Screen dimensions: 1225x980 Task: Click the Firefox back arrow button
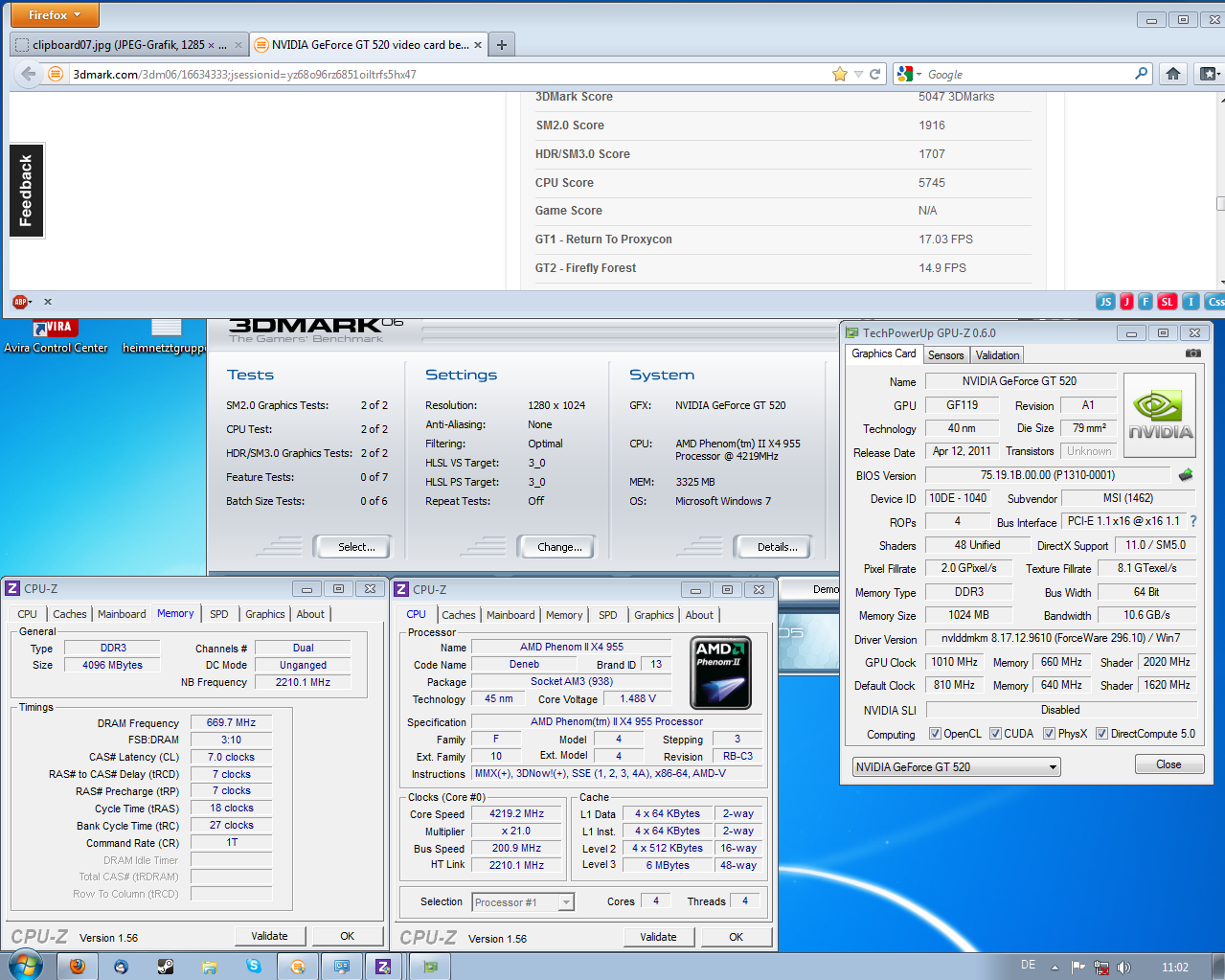[x=29, y=74]
